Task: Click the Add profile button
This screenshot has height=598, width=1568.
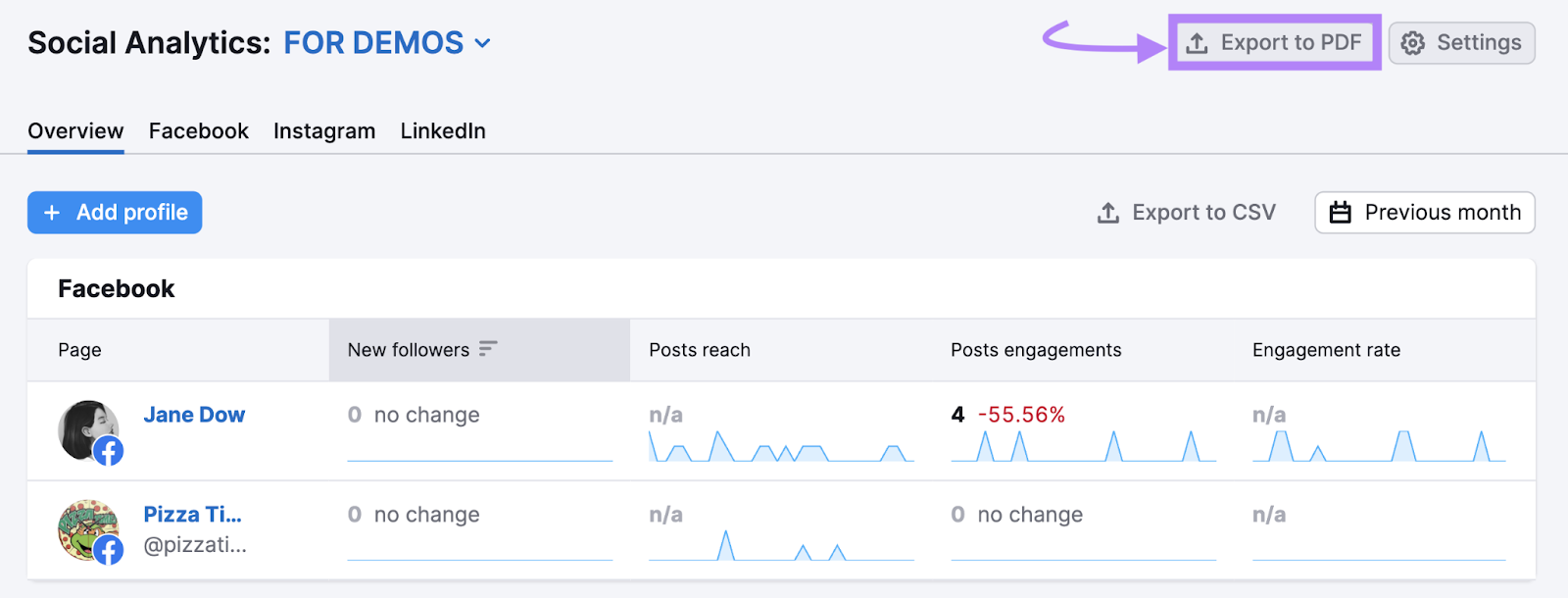Action: pyautogui.click(x=114, y=212)
